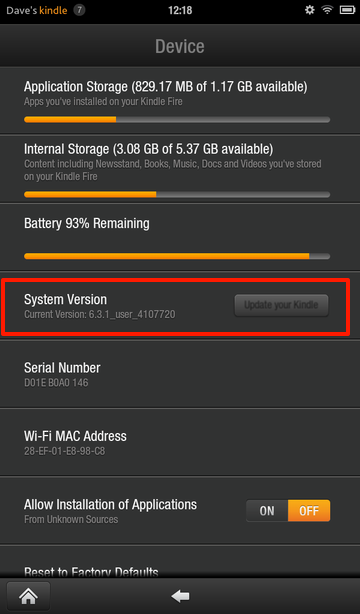
Task: Tap the Battery remaining level bar
Action: click(x=177, y=256)
